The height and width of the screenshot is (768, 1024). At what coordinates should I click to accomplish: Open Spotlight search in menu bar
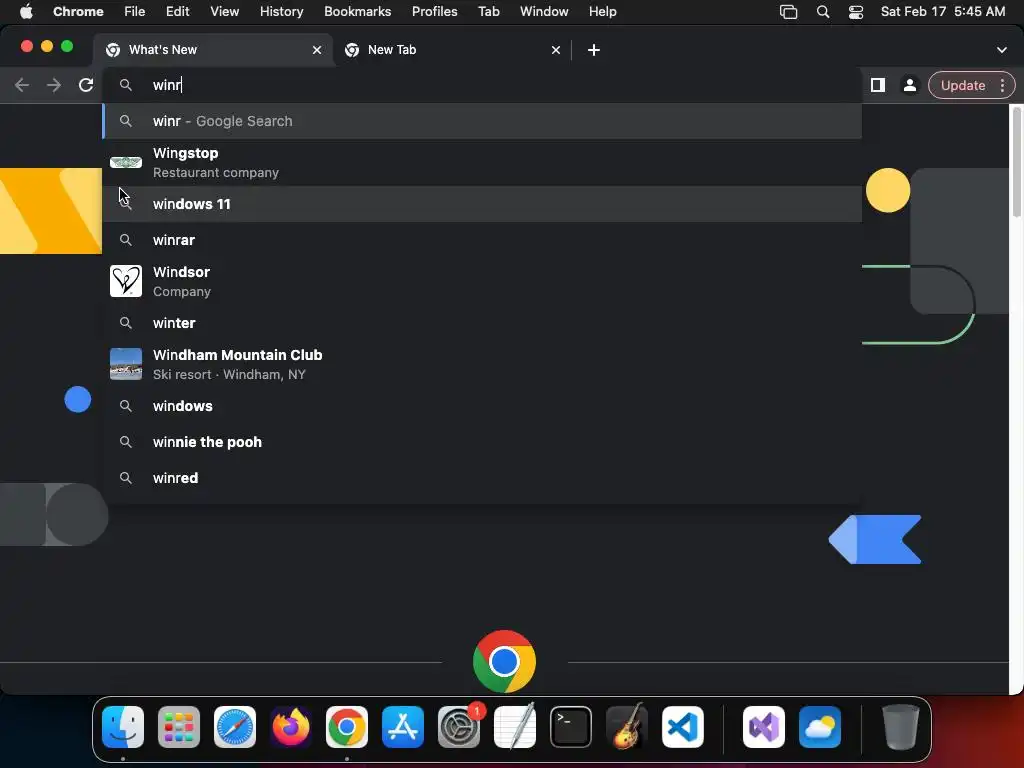click(x=823, y=12)
